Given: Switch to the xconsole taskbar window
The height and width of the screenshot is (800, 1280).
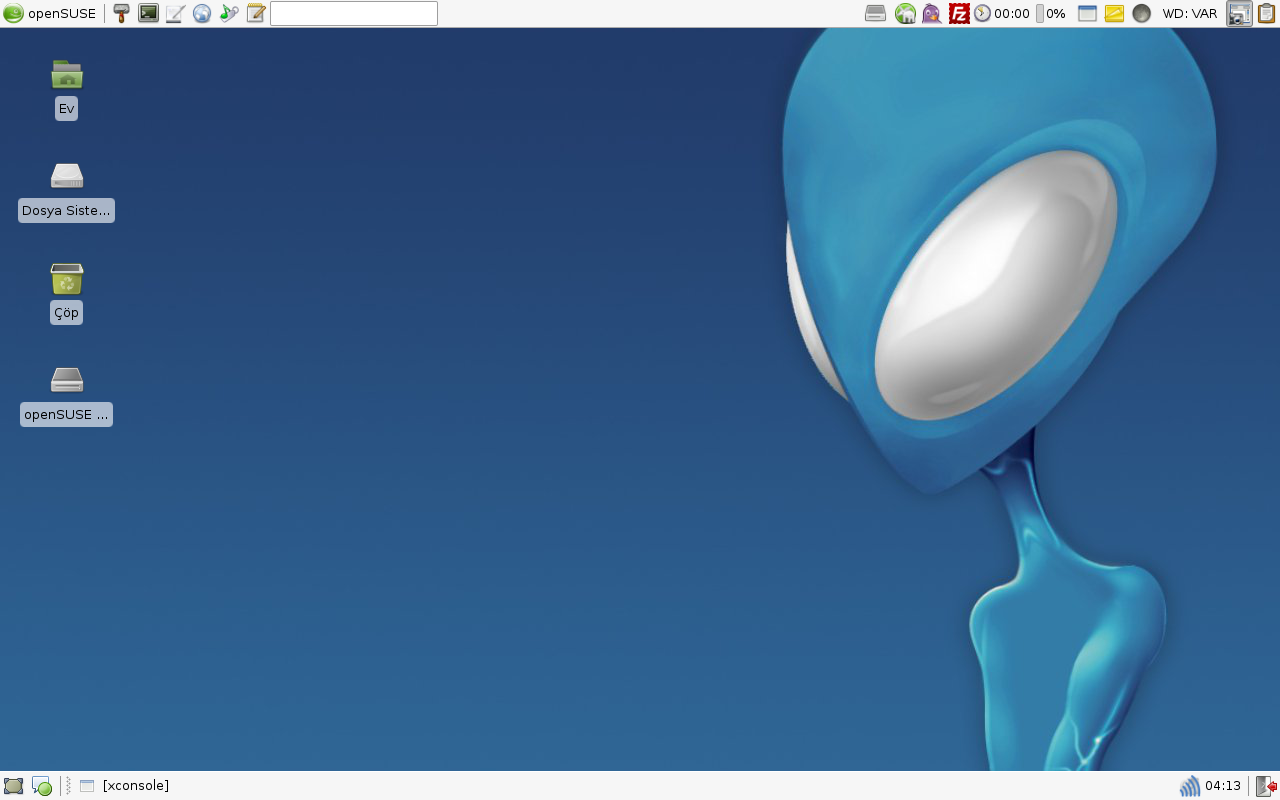Looking at the screenshot, I should 125,786.
